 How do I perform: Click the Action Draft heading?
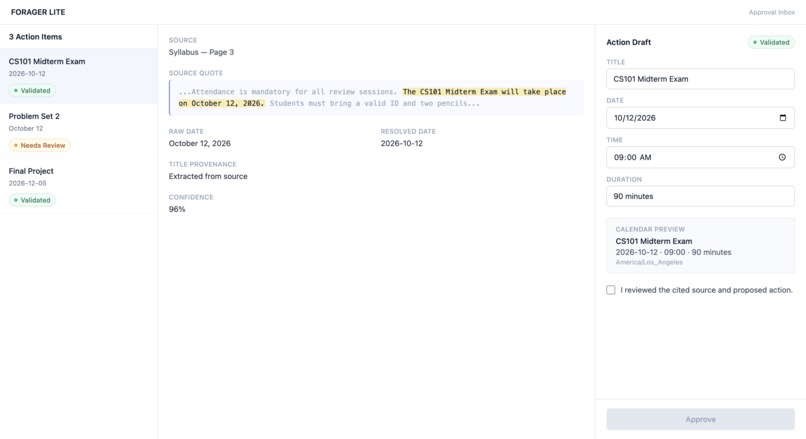628,42
